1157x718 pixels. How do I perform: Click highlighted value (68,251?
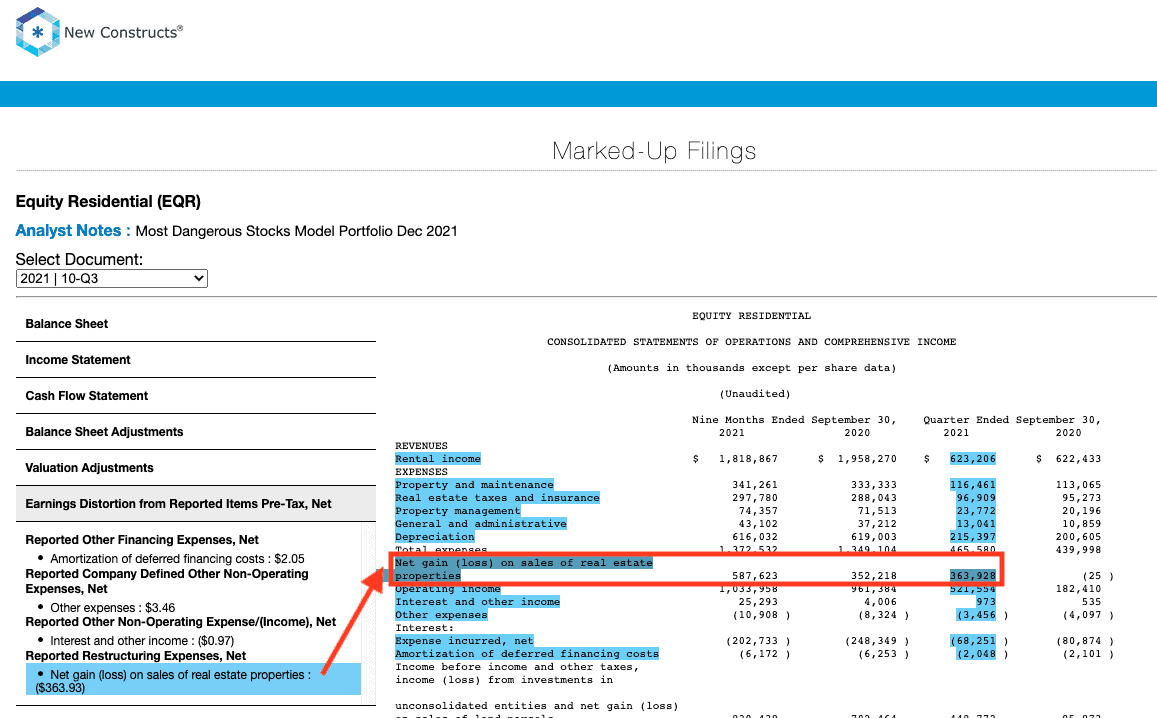(973, 641)
